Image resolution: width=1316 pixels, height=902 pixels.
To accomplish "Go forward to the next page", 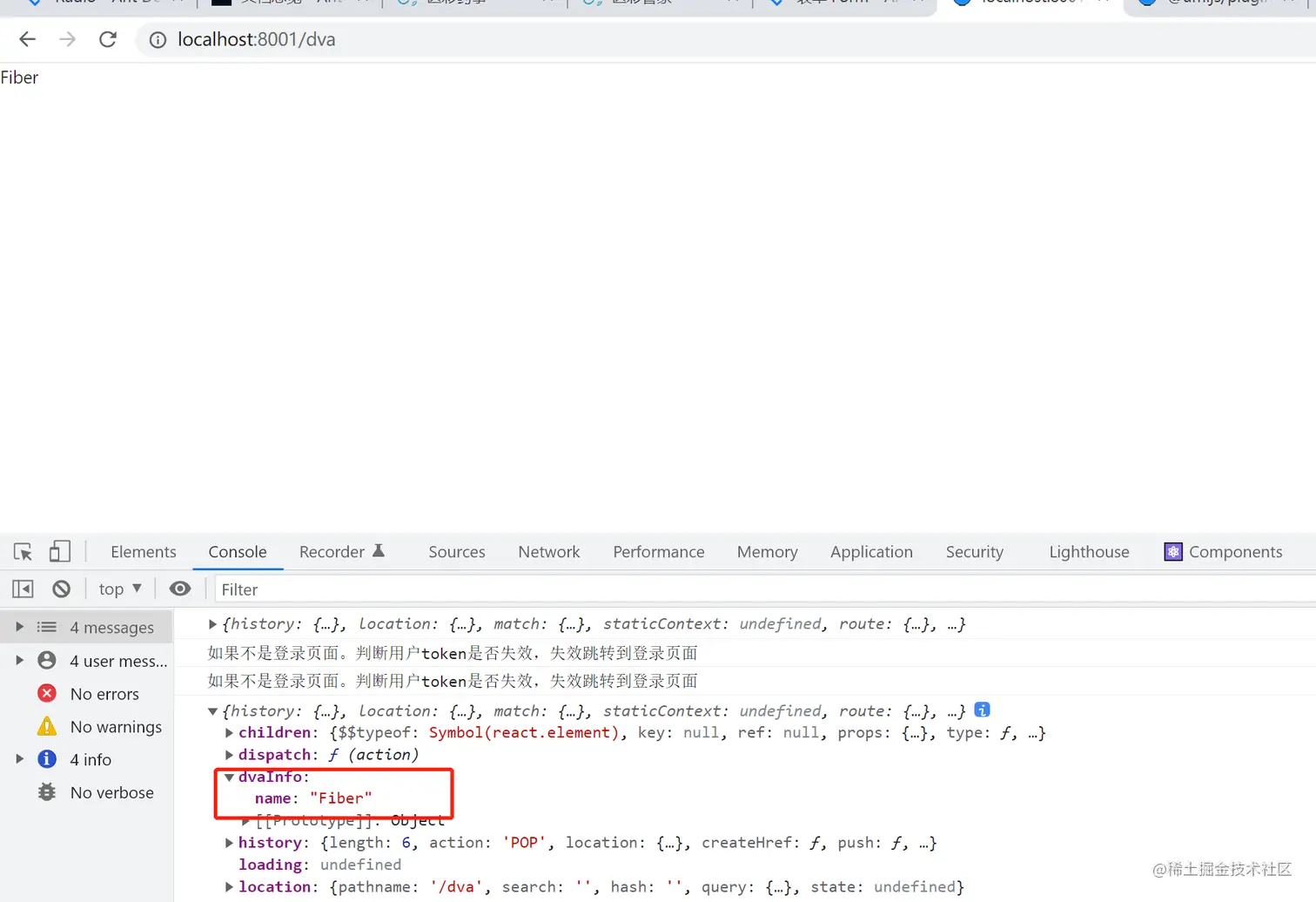I will pos(68,39).
